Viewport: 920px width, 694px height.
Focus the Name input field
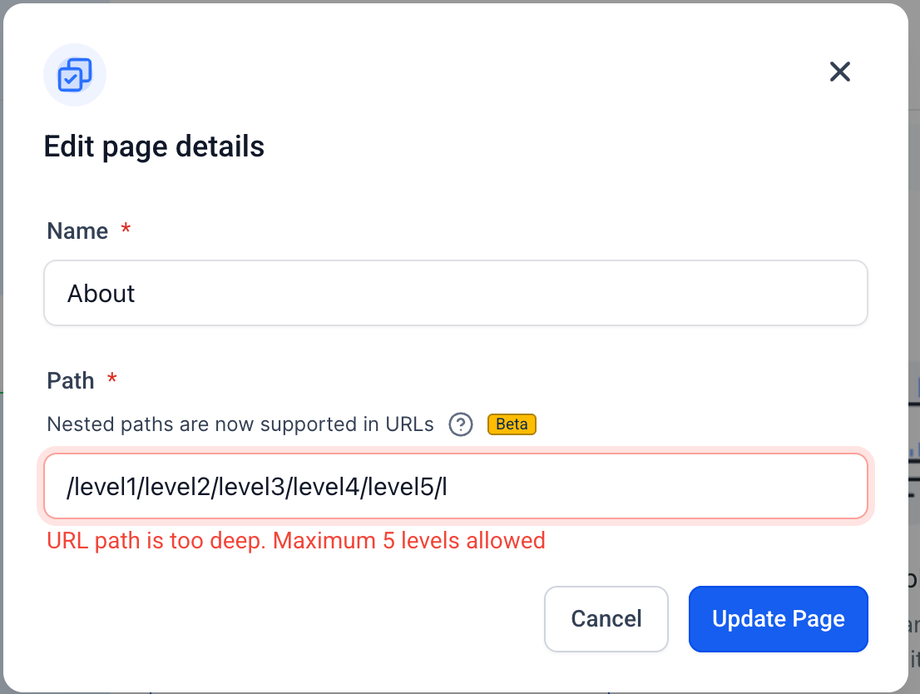click(455, 293)
